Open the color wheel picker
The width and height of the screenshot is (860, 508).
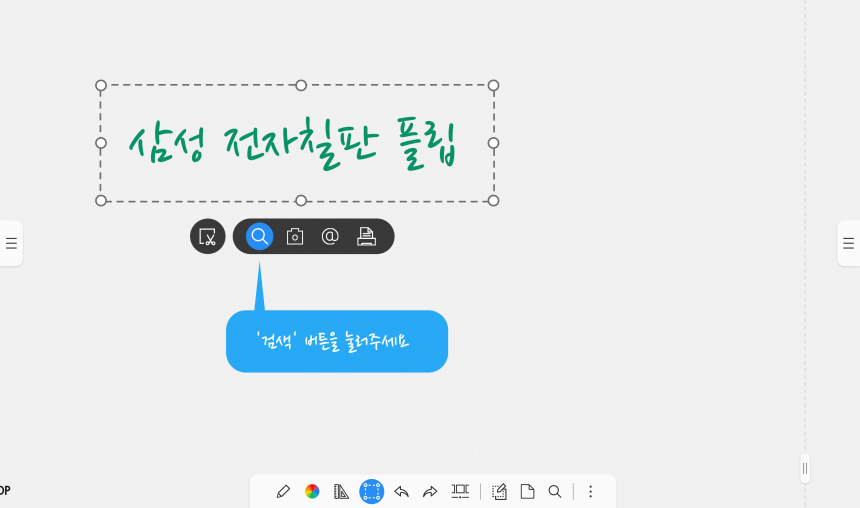click(312, 492)
